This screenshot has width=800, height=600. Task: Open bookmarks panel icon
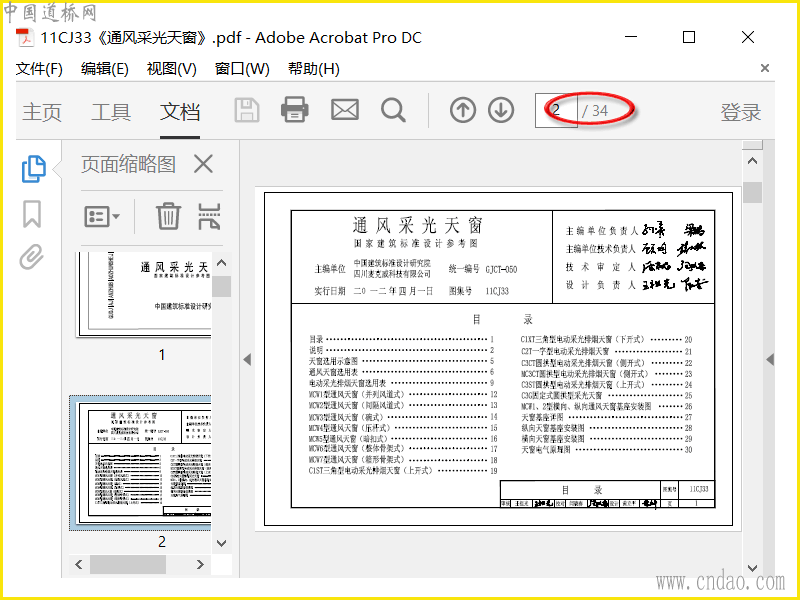click(32, 213)
